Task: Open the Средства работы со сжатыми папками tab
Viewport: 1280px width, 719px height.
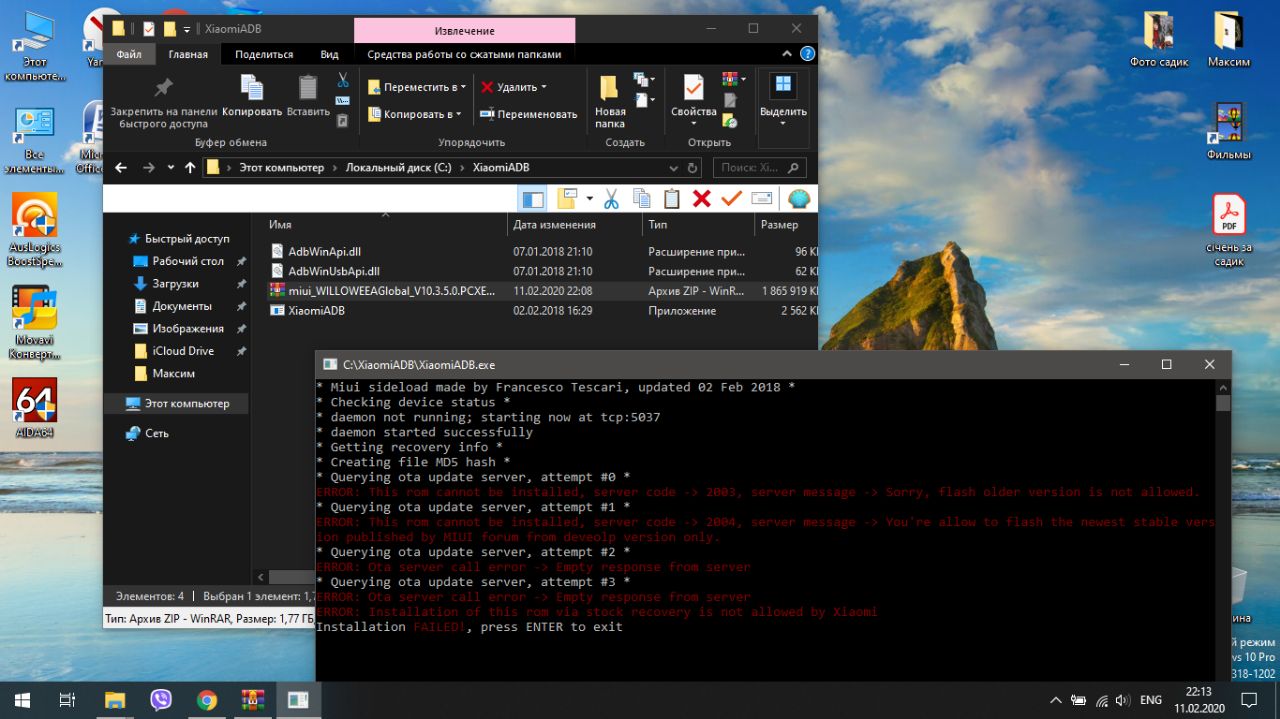Action: pyautogui.click(x=464, y=54)
